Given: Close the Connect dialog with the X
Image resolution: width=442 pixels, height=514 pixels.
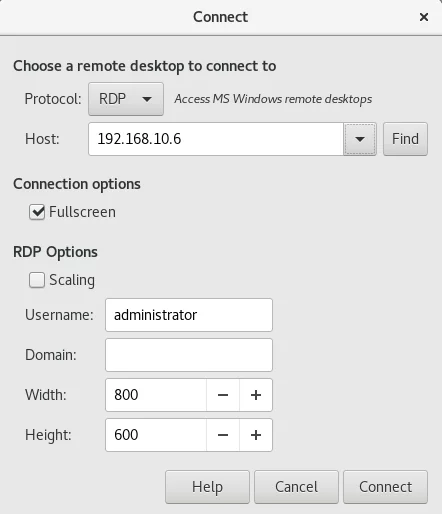Looking at the screenshot, I should [x=424, y=17].
